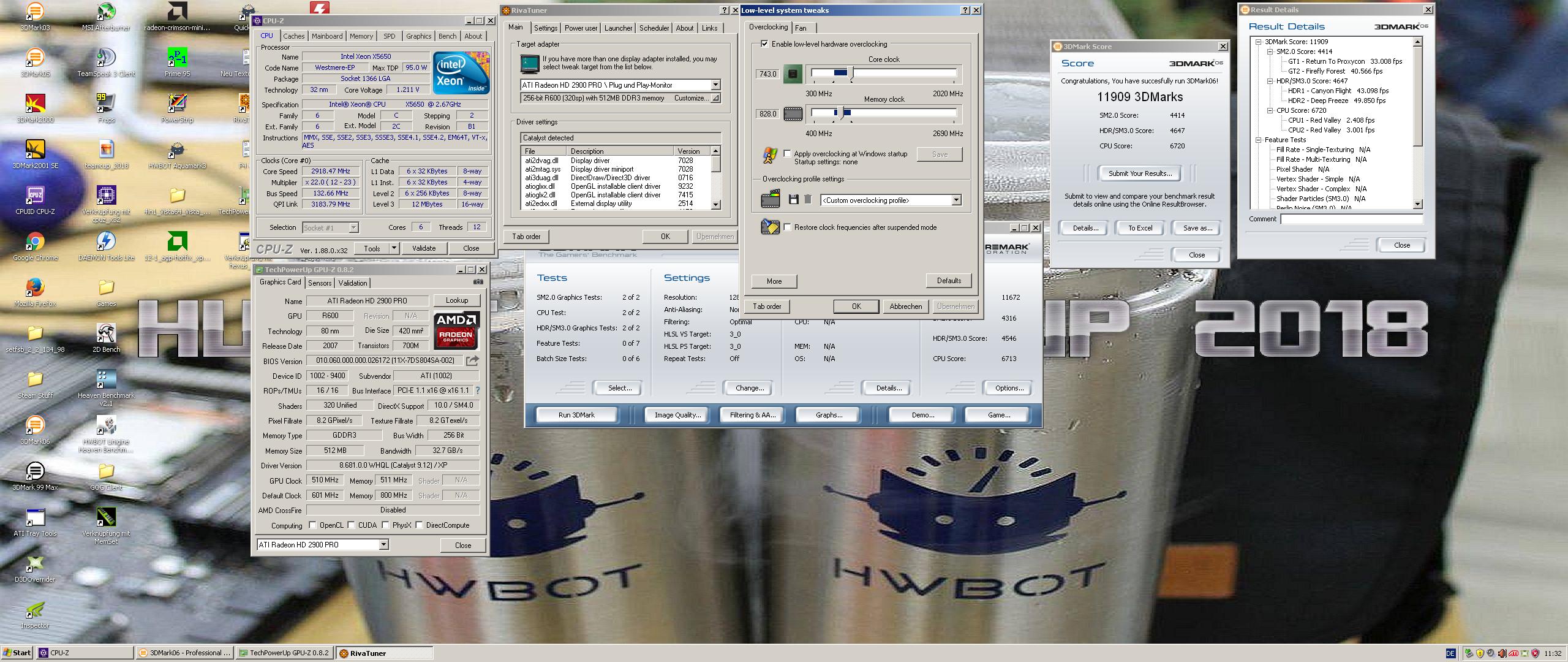Open the target adapter dropdown in RivaTuner
Image resolution: width=1568 pixels, height=662 pixels.
click(x=715, y=85)
